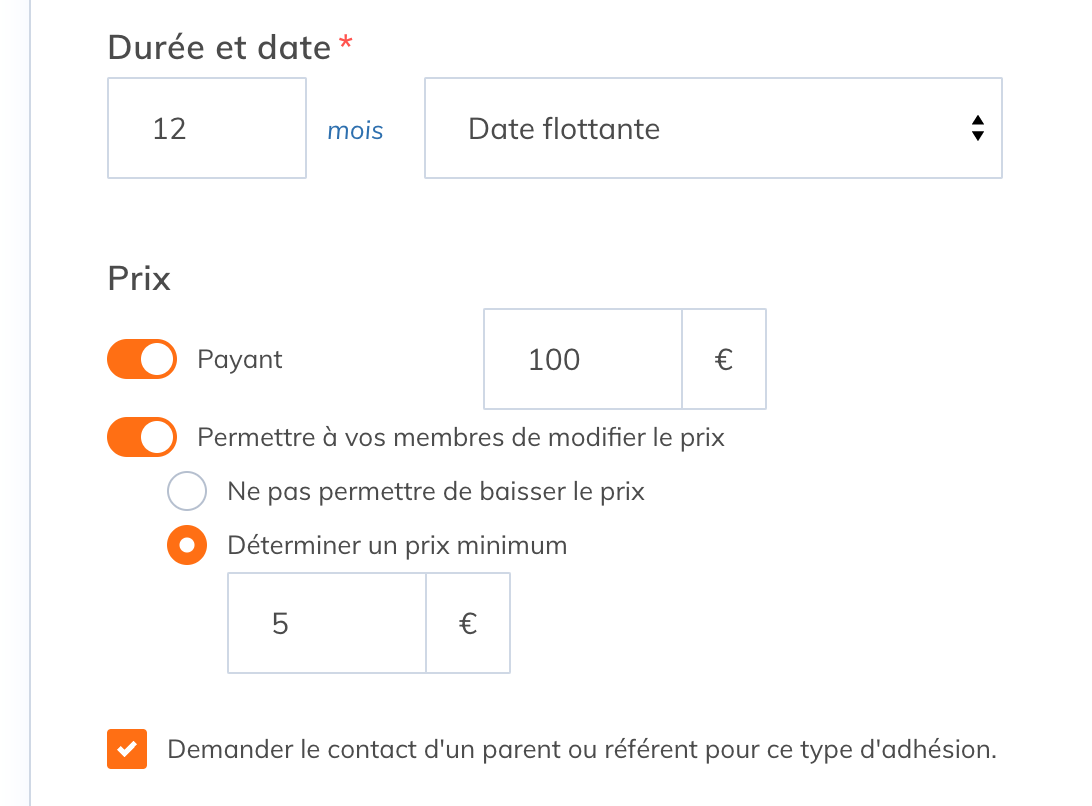Click the minimum price field showing 5
The width and height of the screenshot is (1092, 806).
327,623
